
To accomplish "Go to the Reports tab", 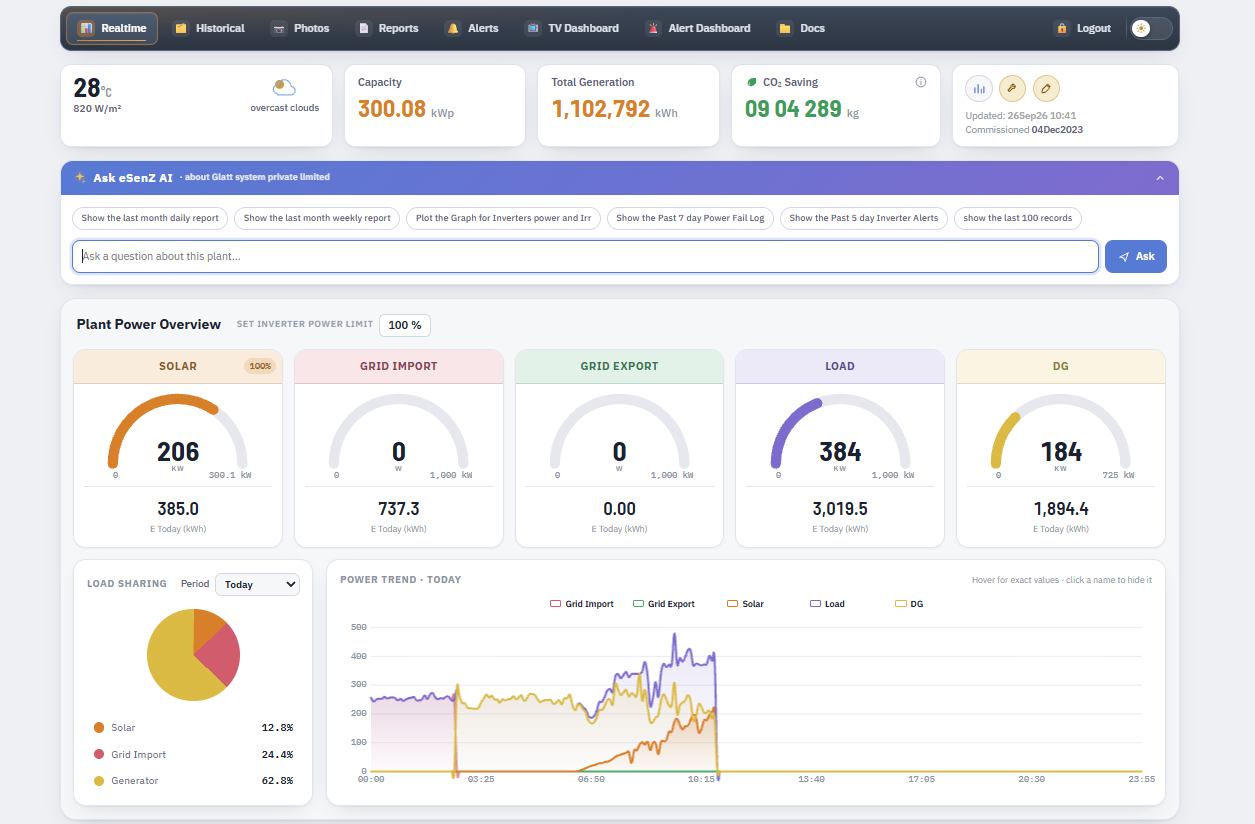I will [x=388, y=28].
